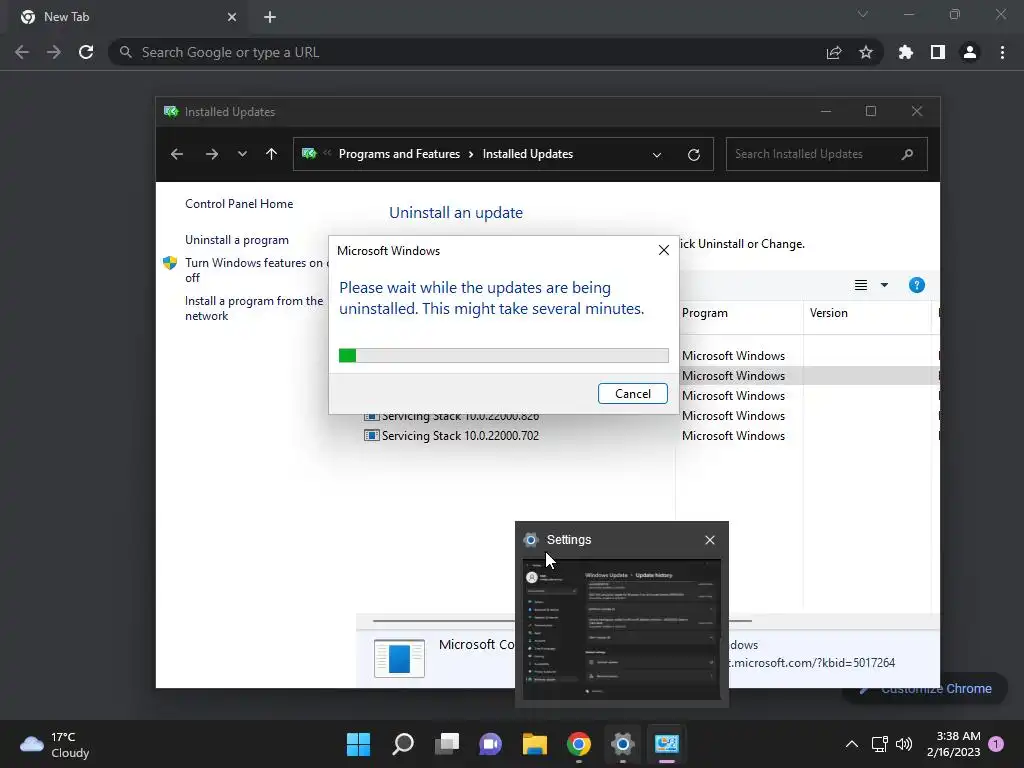
Task: Open Chat app on taskbar
Action: pos(490,744)
